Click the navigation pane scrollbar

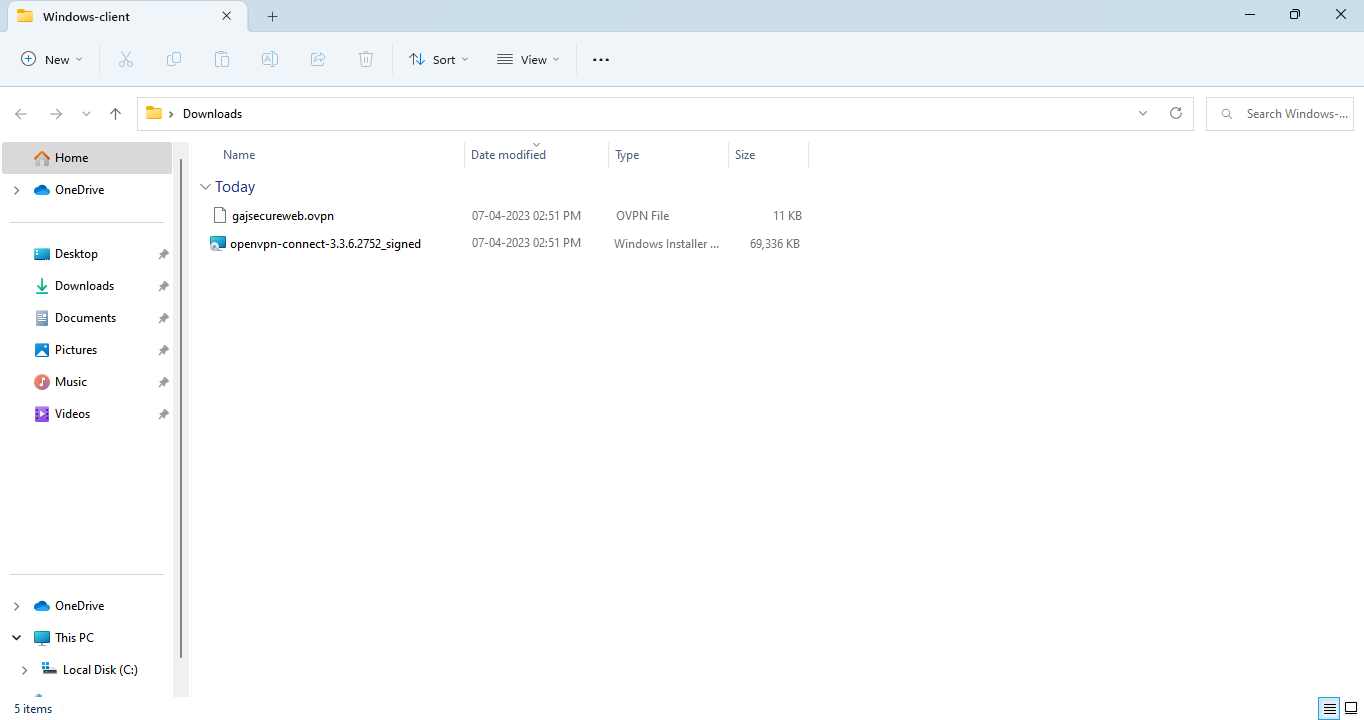coord(181,407)
